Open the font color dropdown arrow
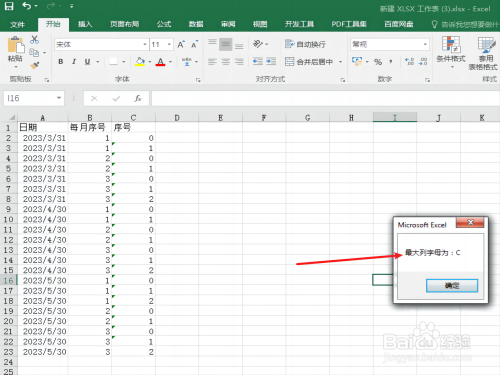This screenshot has height=375, width=500. [x=170, y=62]
